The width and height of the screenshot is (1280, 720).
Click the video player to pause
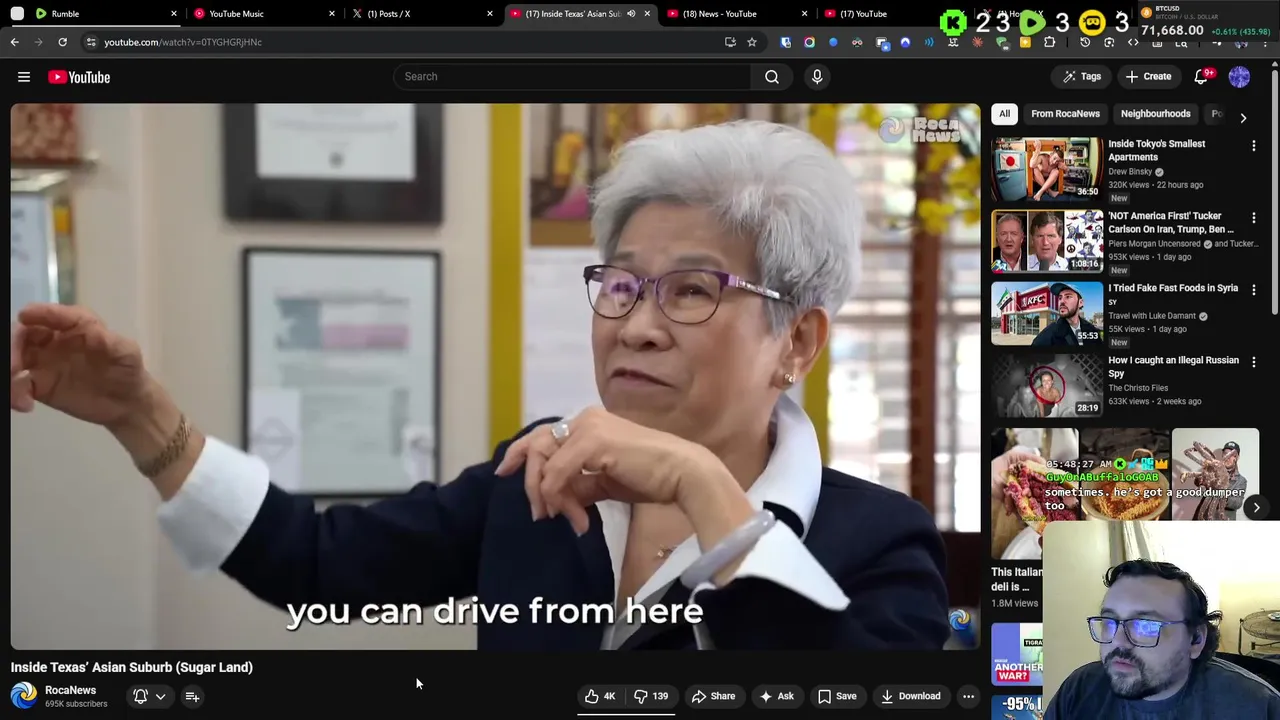[495, 376]
